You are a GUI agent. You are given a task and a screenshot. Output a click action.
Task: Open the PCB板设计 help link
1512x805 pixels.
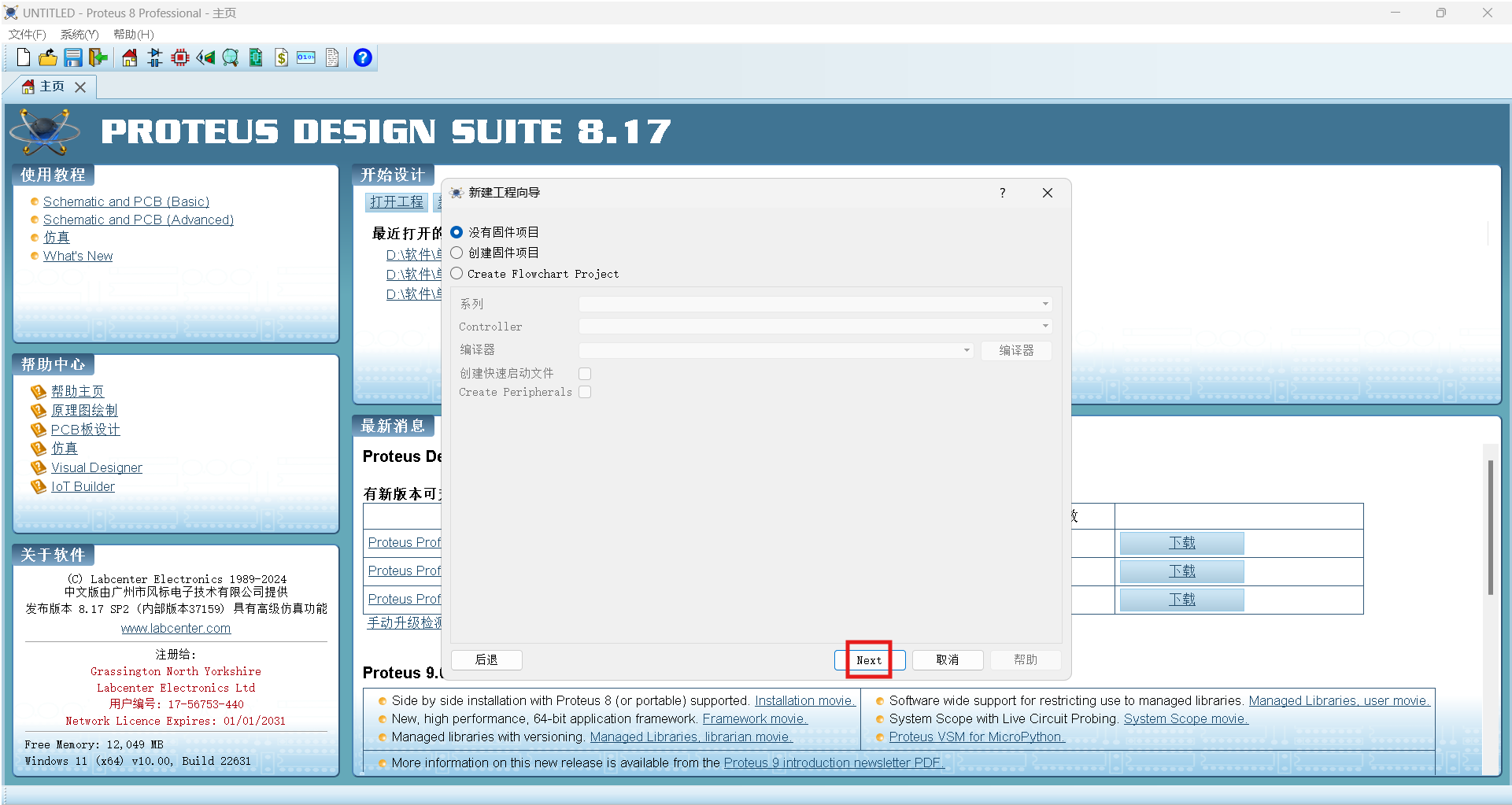click(86, 429)
